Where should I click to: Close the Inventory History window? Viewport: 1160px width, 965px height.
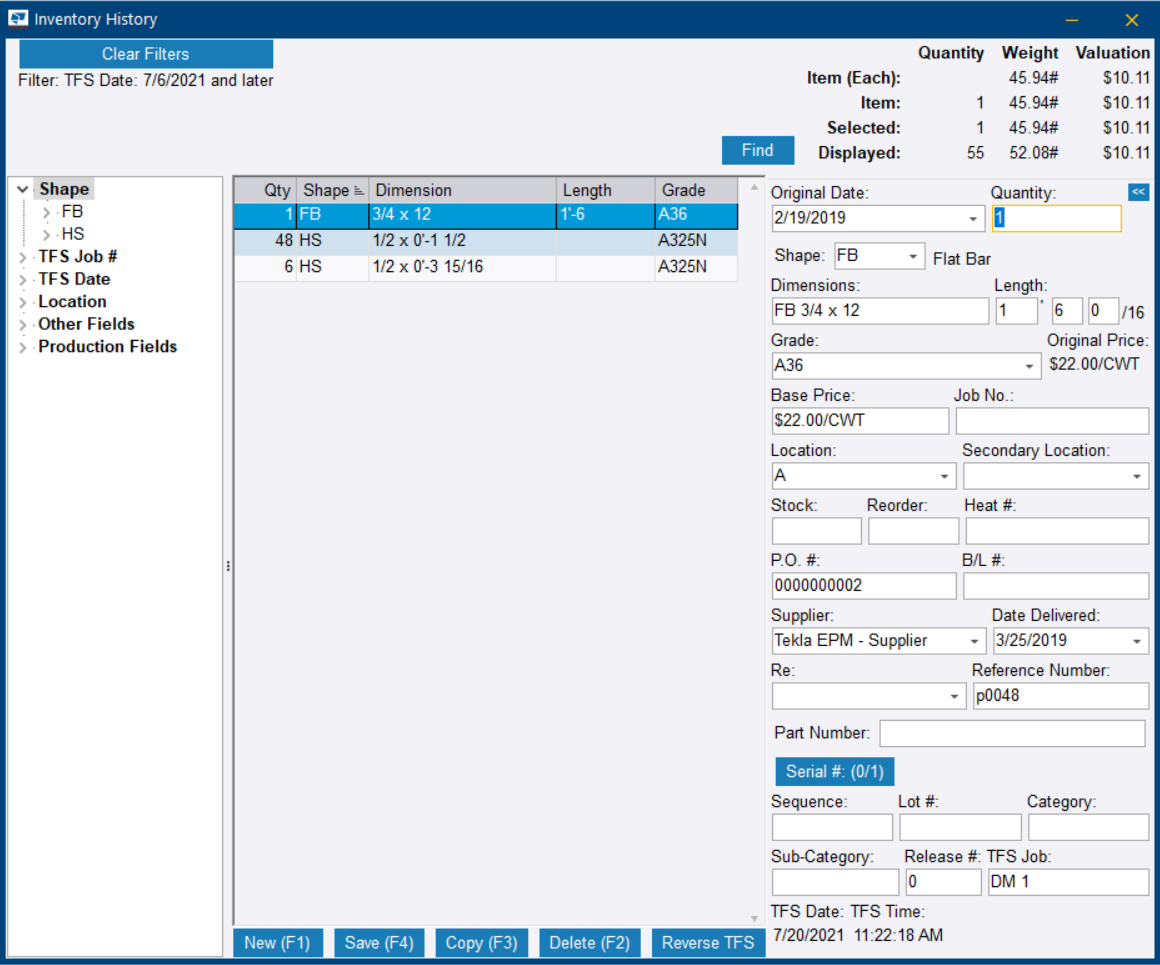[x=1131, y=20]
